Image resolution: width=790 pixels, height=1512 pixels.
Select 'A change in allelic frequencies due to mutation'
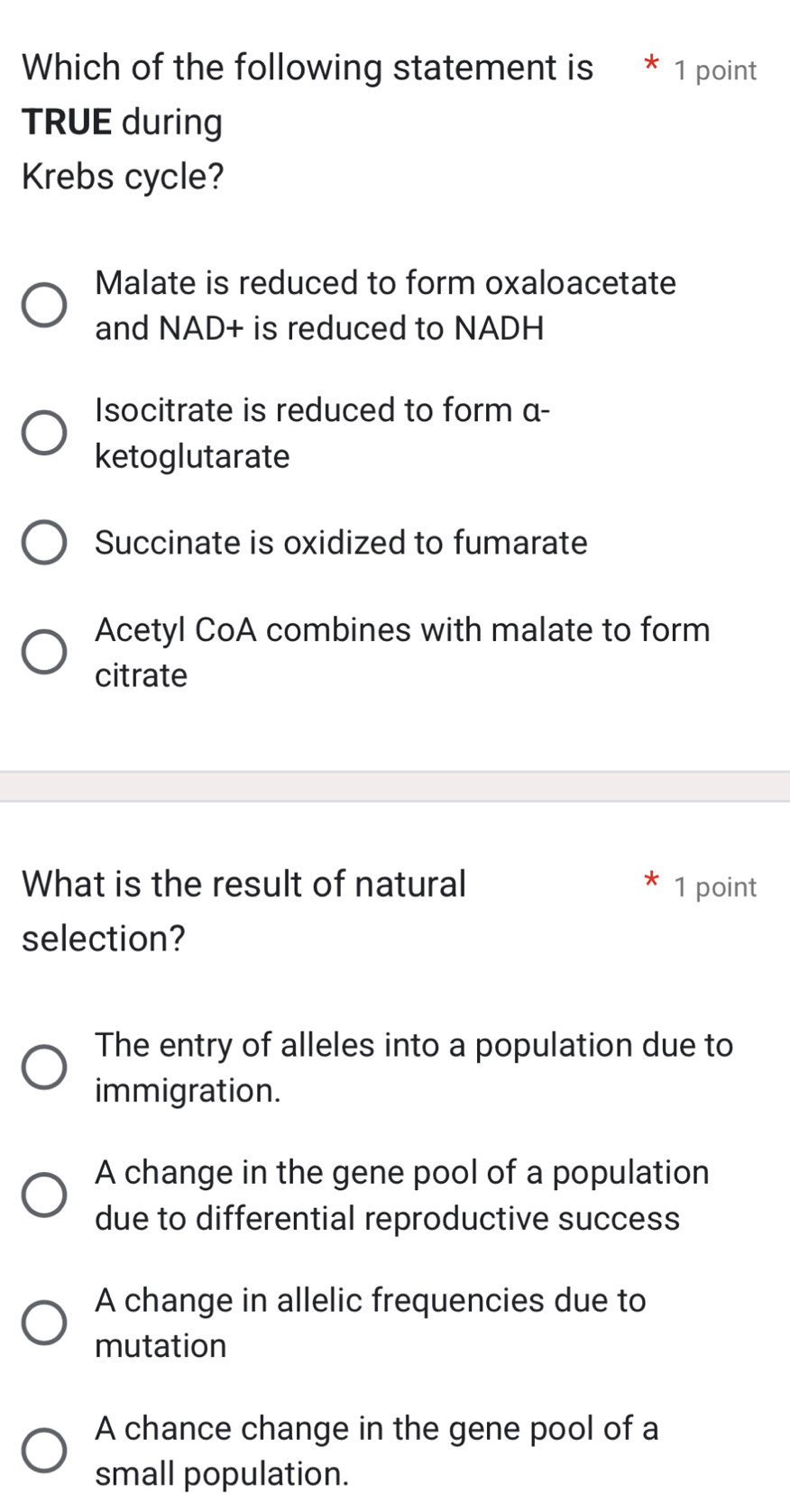44,1322
